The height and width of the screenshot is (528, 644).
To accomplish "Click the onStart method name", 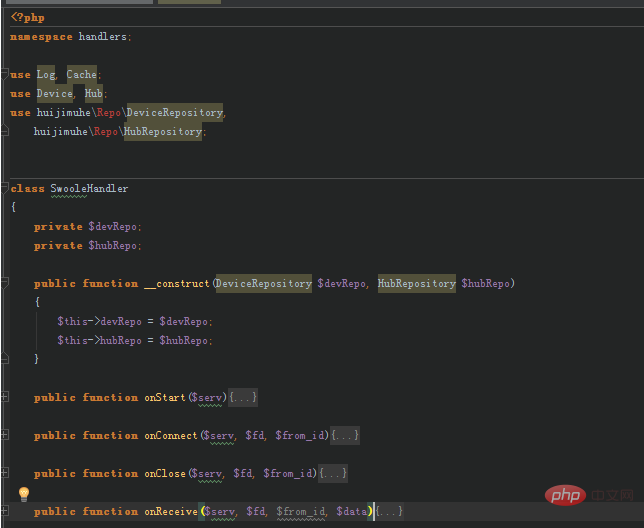I will click(x=165, y=397).
